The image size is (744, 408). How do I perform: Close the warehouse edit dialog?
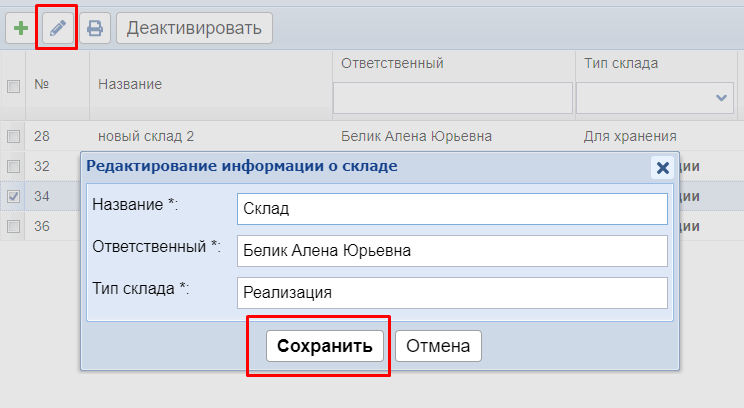click(662, 167)
